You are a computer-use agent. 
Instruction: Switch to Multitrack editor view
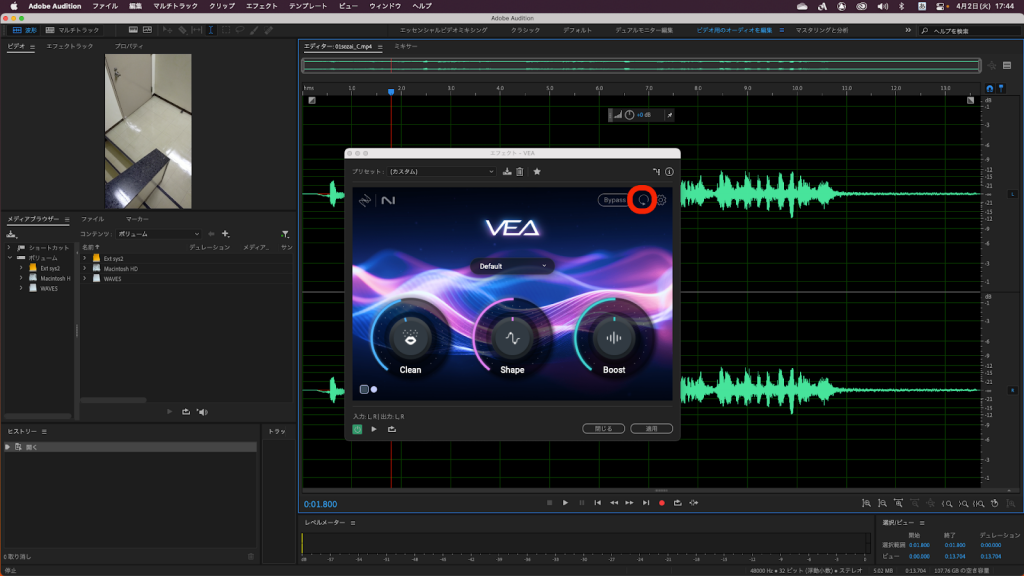[72, 30]
